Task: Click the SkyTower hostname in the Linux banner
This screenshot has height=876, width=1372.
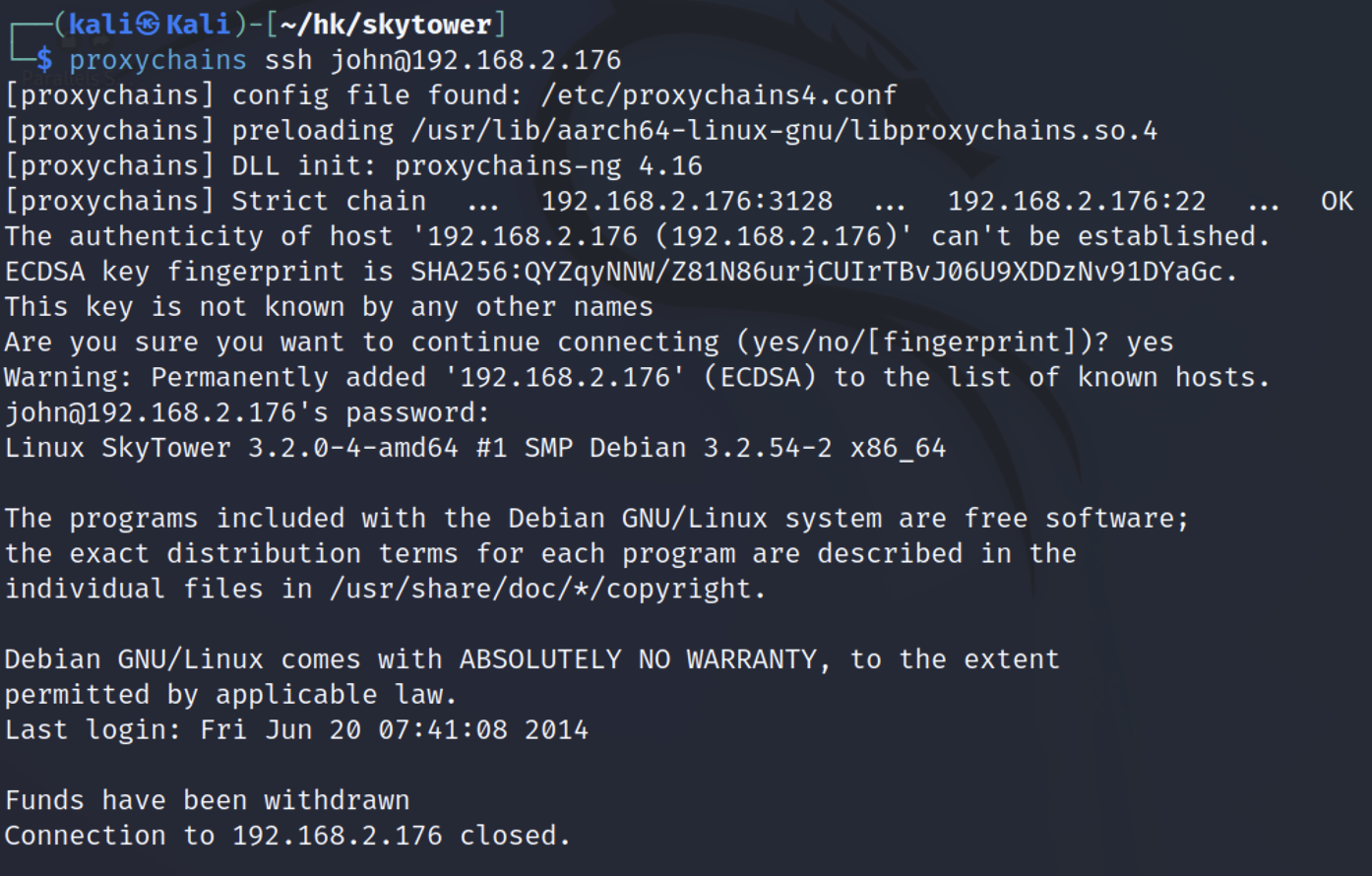Action: point(166,448)
